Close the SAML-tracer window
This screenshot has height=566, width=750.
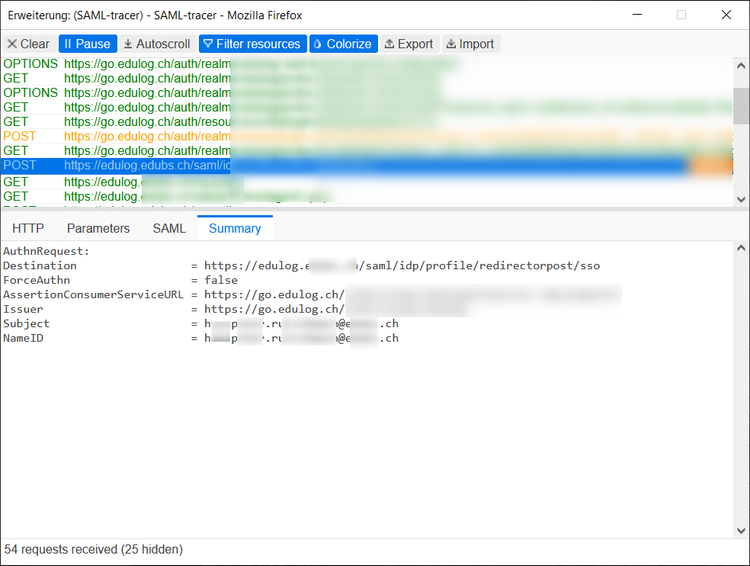[x=726, y=15]
